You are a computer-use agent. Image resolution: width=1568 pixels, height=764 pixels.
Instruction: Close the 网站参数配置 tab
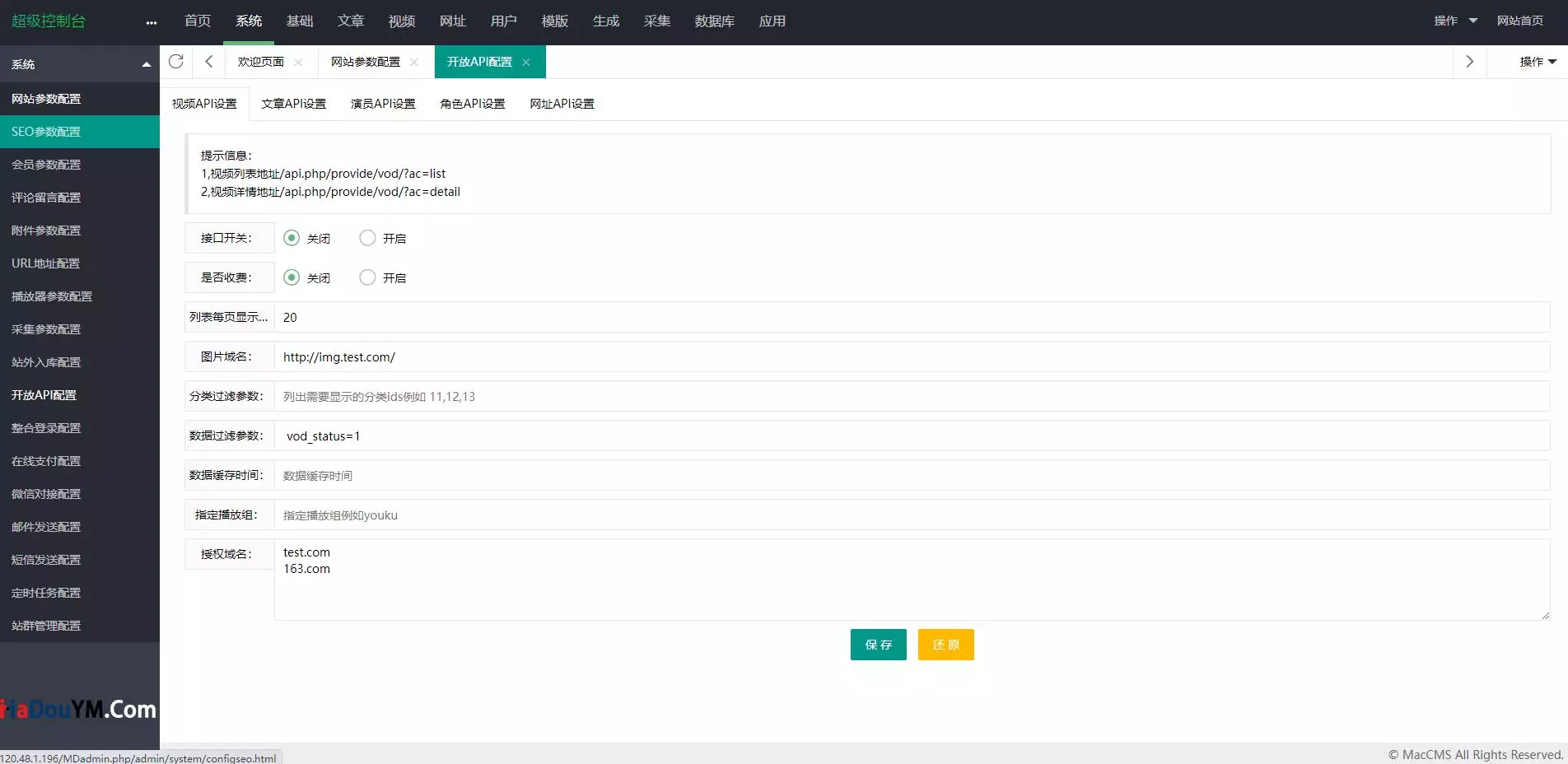tap(414, 63)
